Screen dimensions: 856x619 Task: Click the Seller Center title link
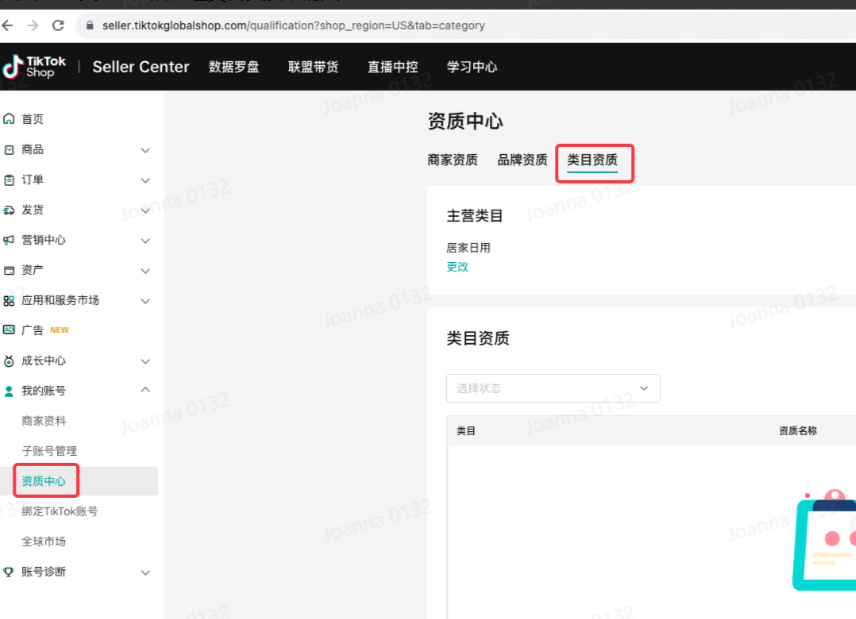(141, 67)
